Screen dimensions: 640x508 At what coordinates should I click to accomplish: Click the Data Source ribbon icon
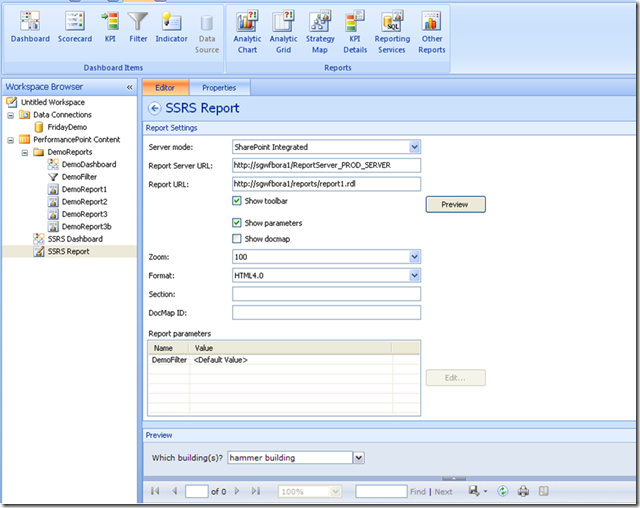207,33
